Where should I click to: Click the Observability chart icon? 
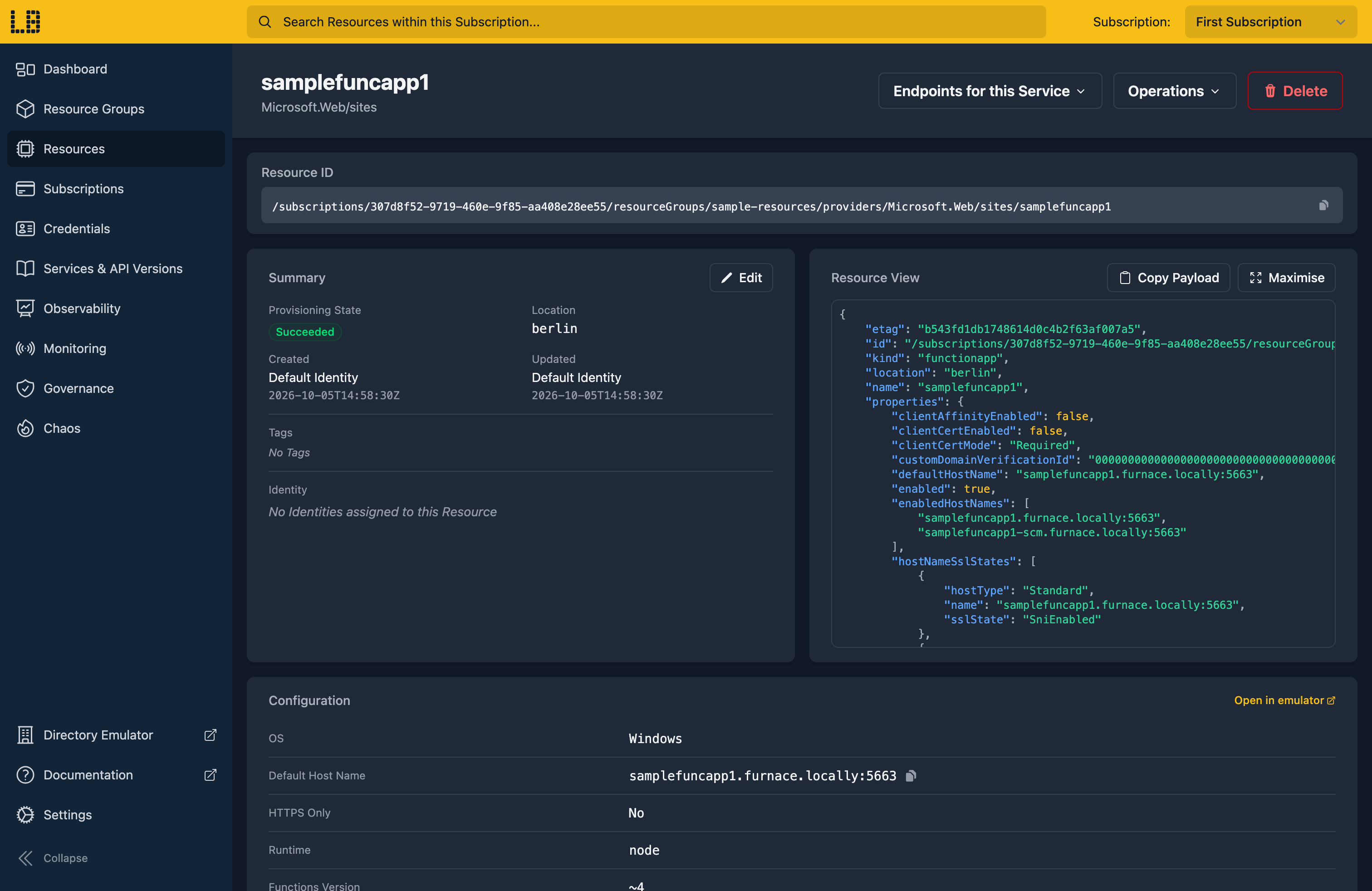coord(25,308)
